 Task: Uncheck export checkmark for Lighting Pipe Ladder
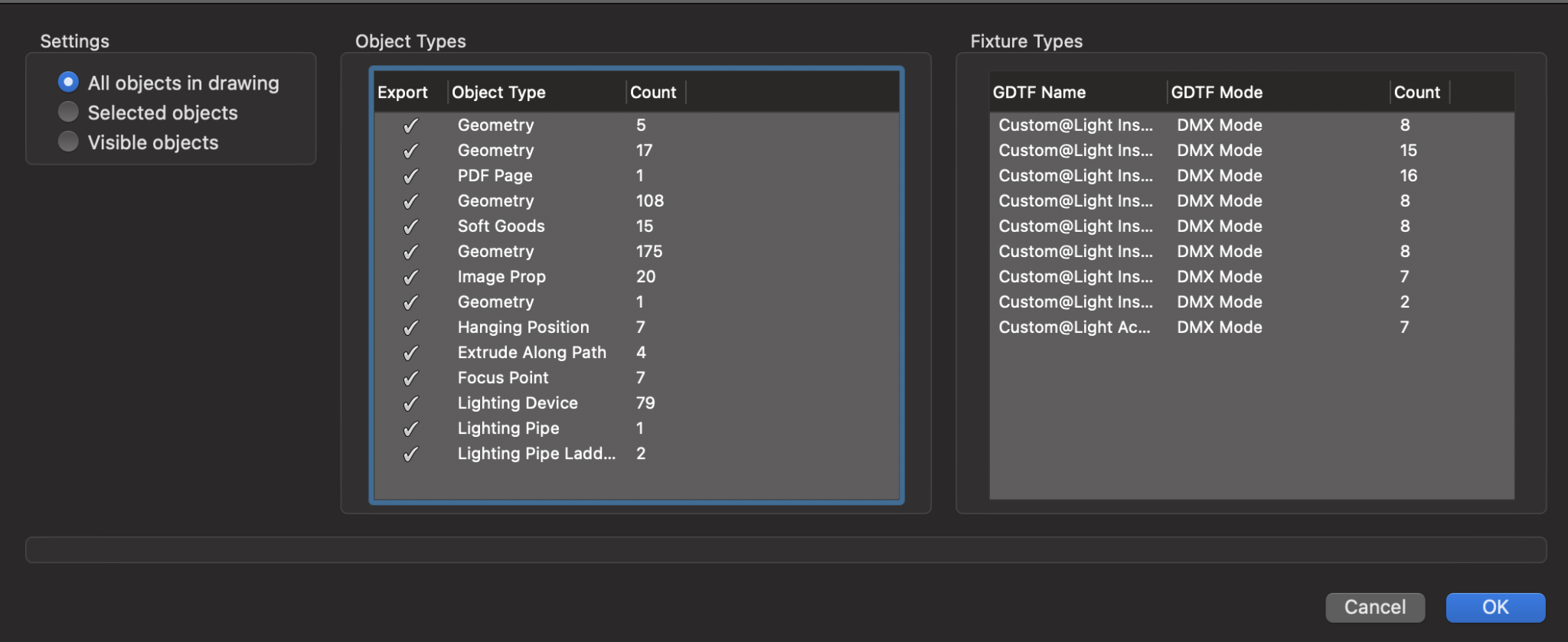(411, 454)
